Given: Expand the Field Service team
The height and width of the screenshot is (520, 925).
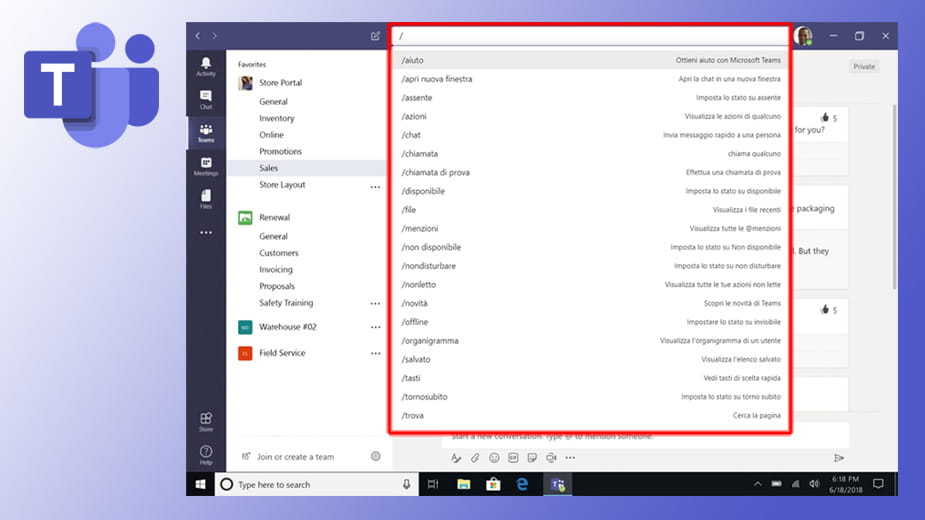Looking at the screenshot, I should click(x=282, y=353).
